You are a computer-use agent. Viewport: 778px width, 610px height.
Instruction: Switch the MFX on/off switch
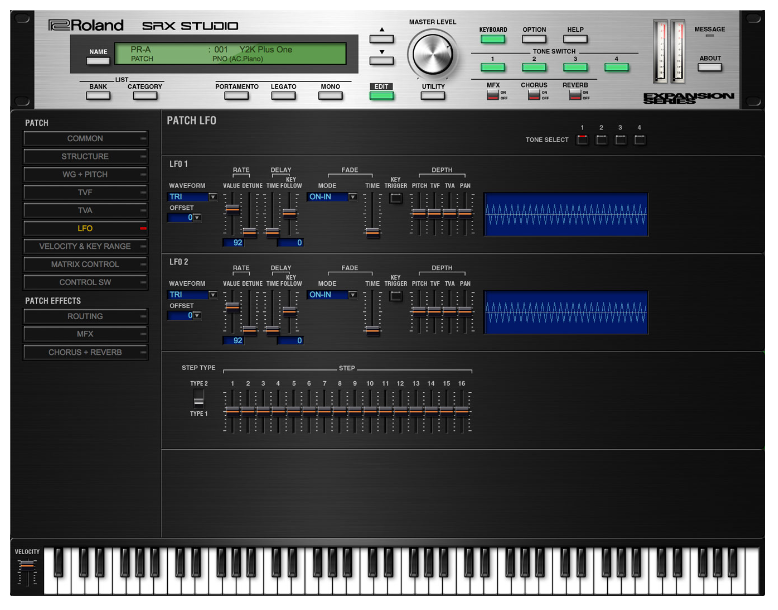(493, 94)
